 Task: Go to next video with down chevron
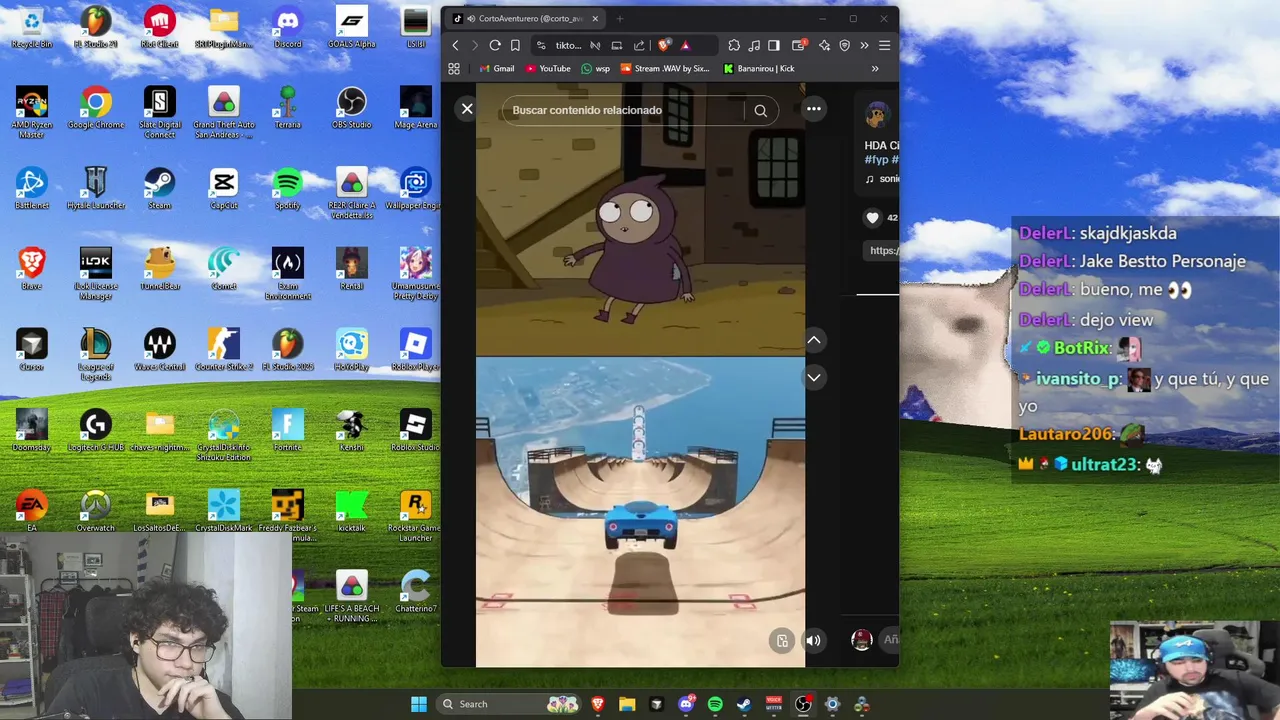coord(814,377)
